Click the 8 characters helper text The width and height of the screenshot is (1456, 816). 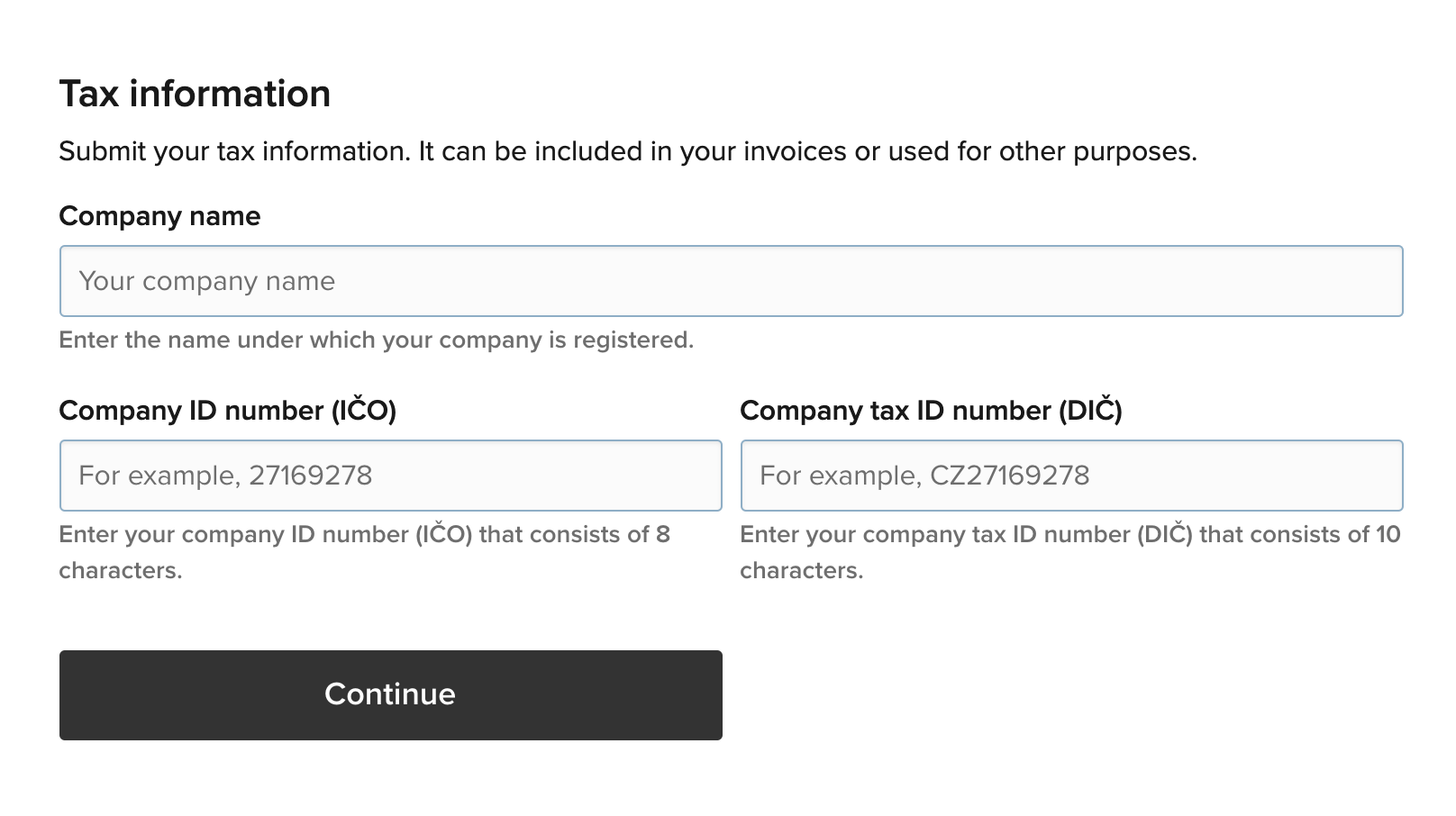point(364,551)
